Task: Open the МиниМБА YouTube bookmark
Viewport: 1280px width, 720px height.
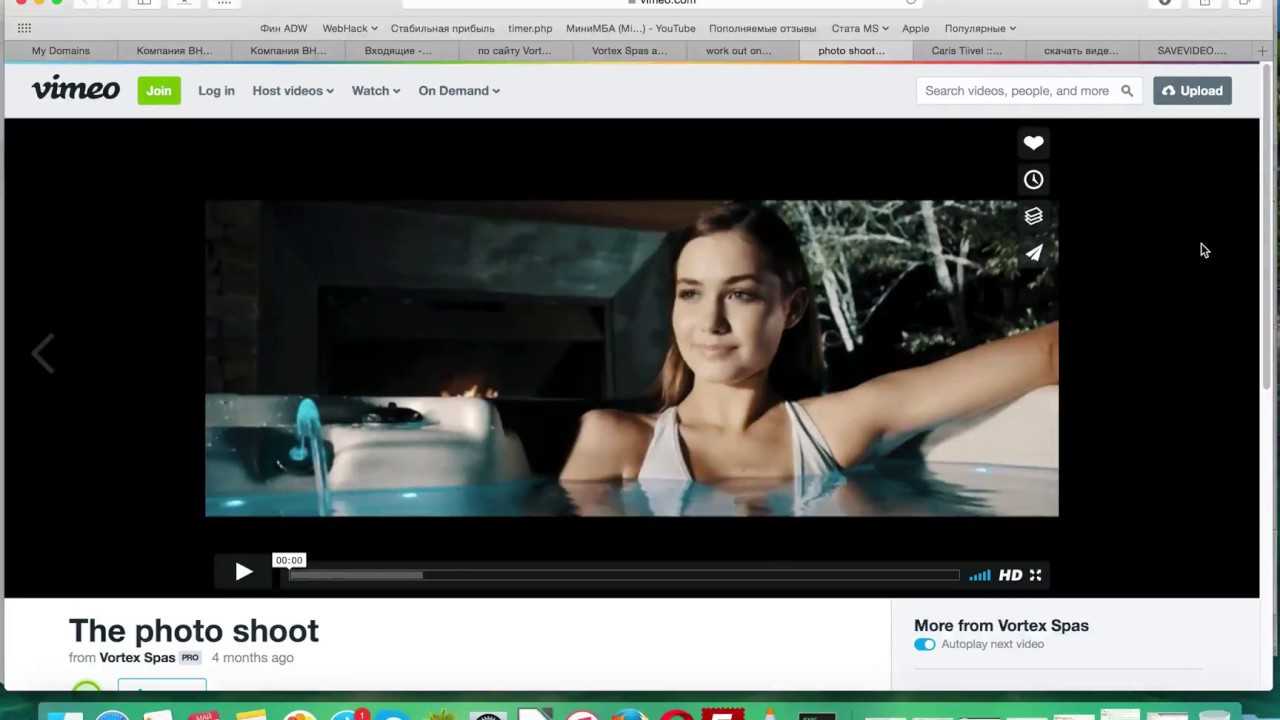Action: pos(631,28)
